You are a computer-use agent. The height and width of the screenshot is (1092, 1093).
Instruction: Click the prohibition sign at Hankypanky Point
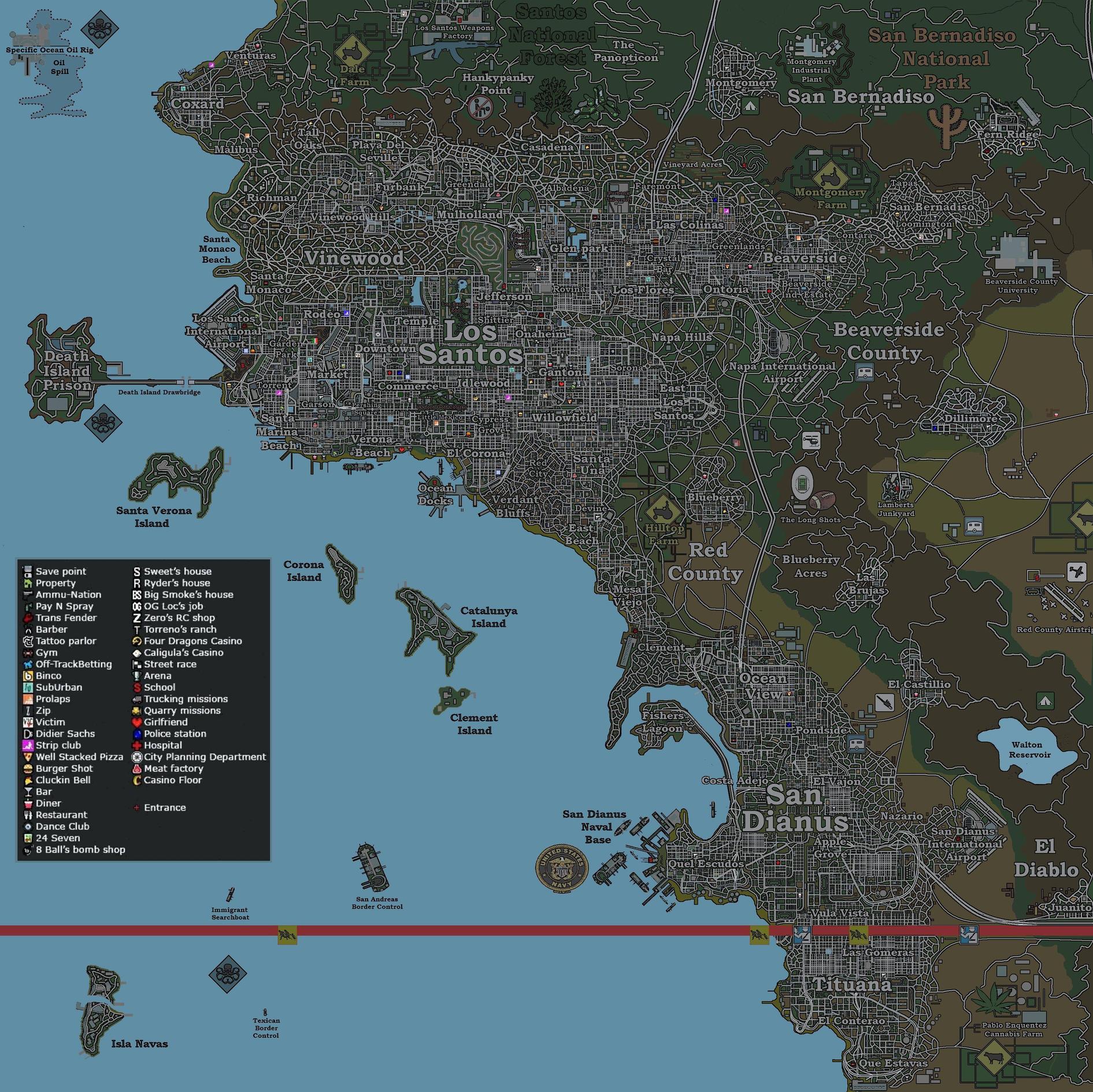coord(480,107)
